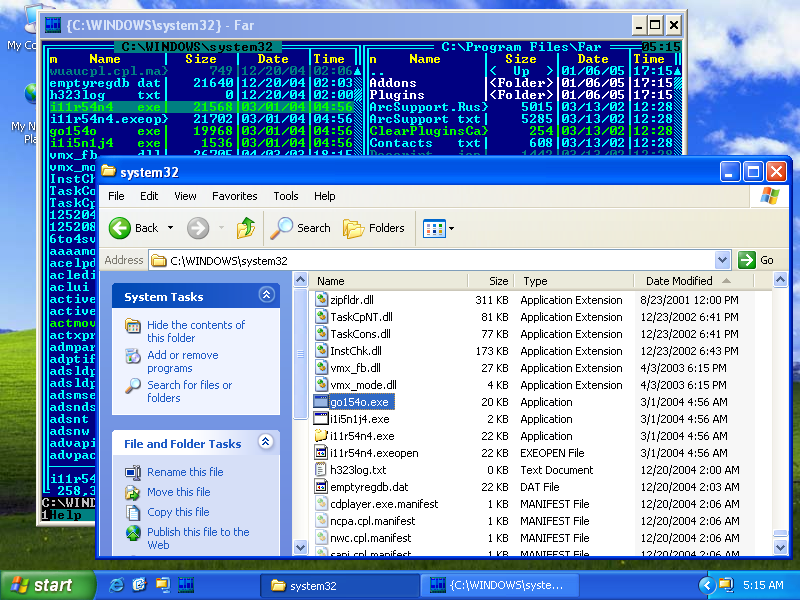
Task: Collapse the File and Folder Tasks panel
Action: point(265,442)
